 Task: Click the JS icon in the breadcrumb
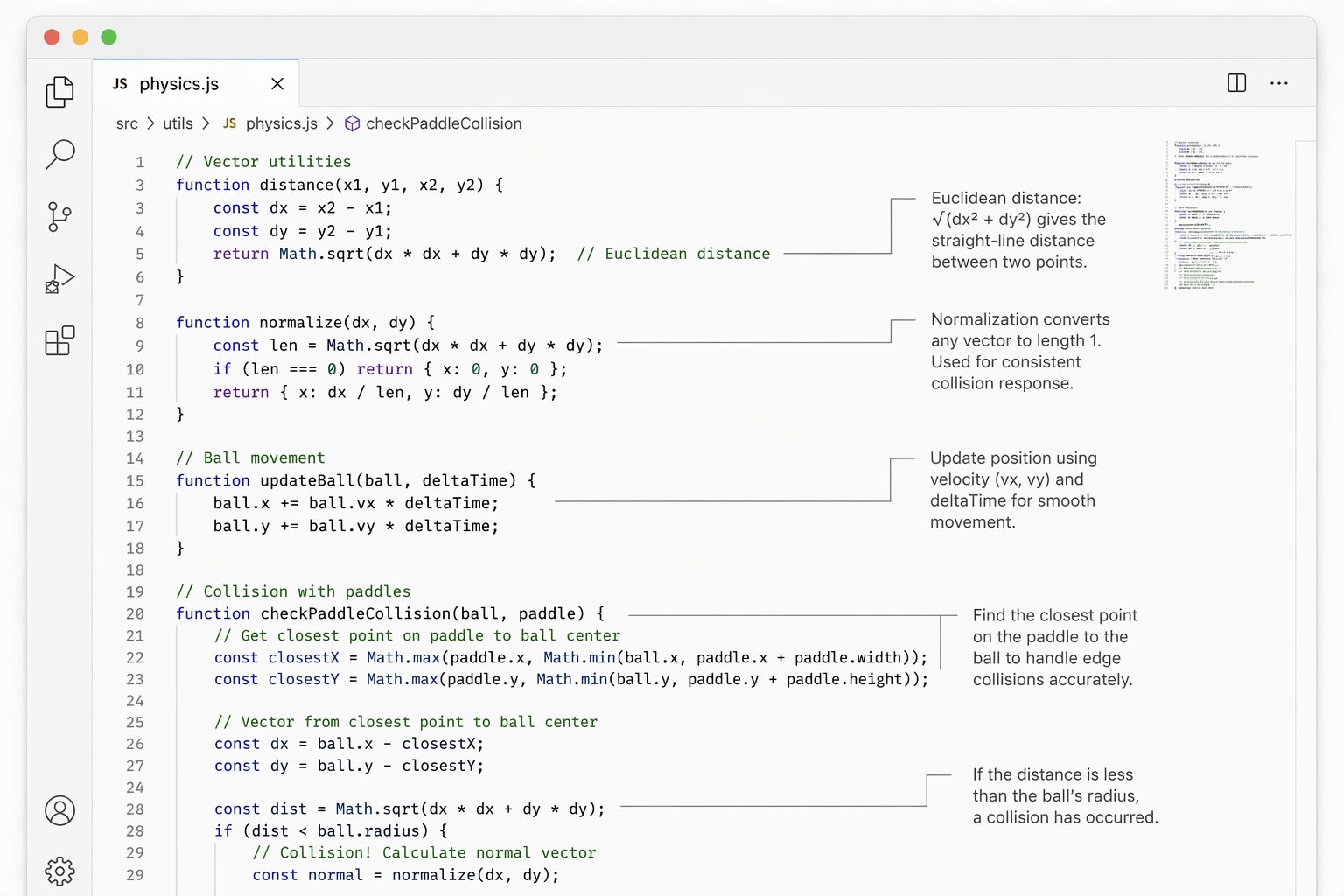(x=228, y=123)
